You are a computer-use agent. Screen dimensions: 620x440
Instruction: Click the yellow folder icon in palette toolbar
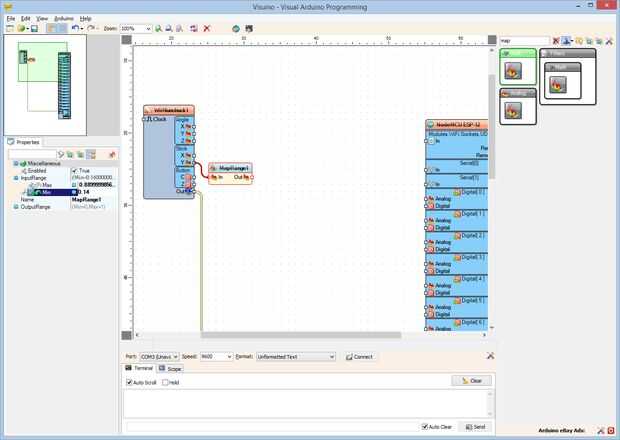[579, 41]
